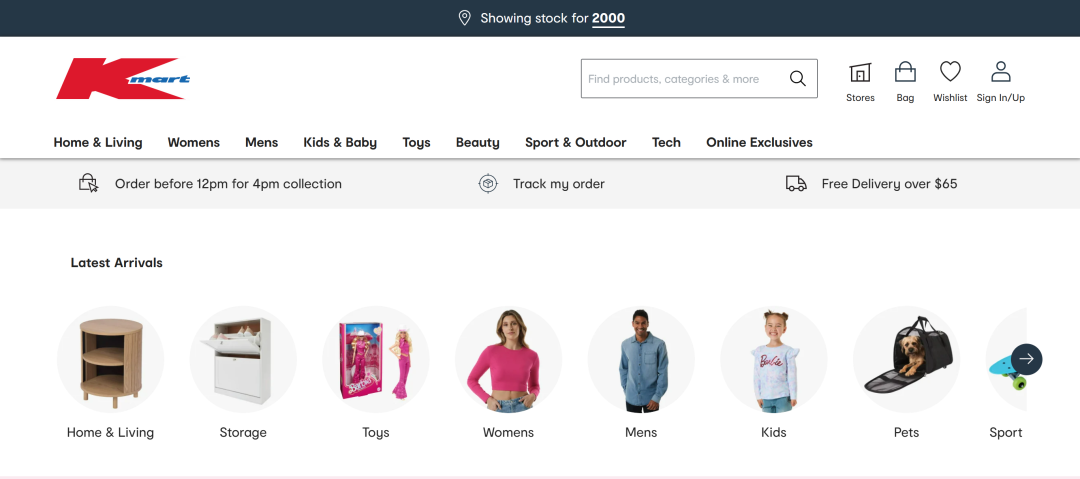Click Order before 12pm collection link
Viewport: 1080px width, 479px height.
228,184
